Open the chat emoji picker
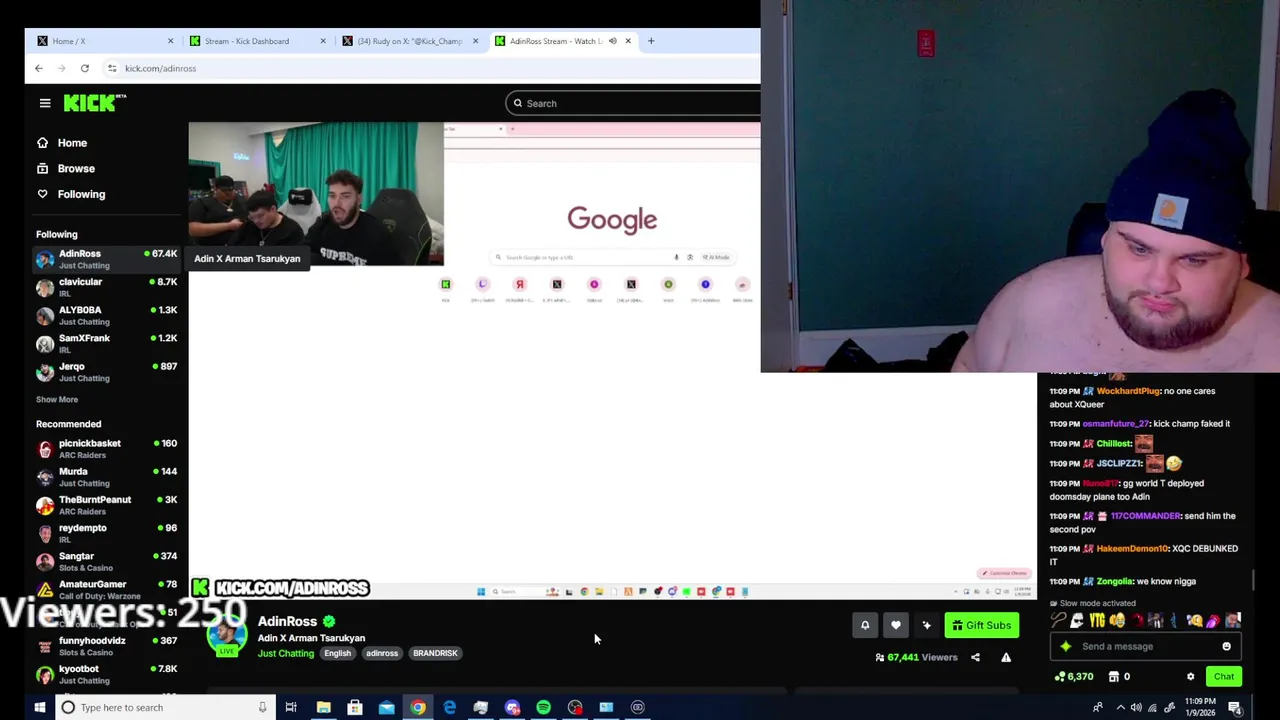1280x720 pixels. click(x=1226, y=646)
